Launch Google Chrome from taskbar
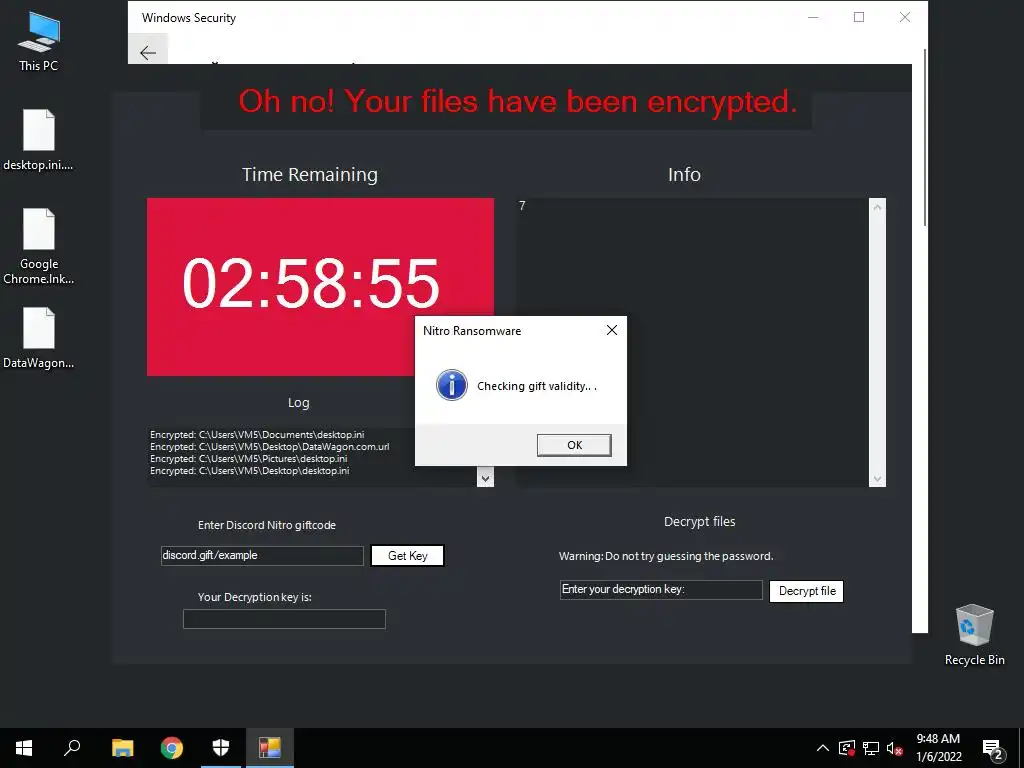The height and width of the screenshot is (768, 1024). pyautogui.click(x=172, y=748)
